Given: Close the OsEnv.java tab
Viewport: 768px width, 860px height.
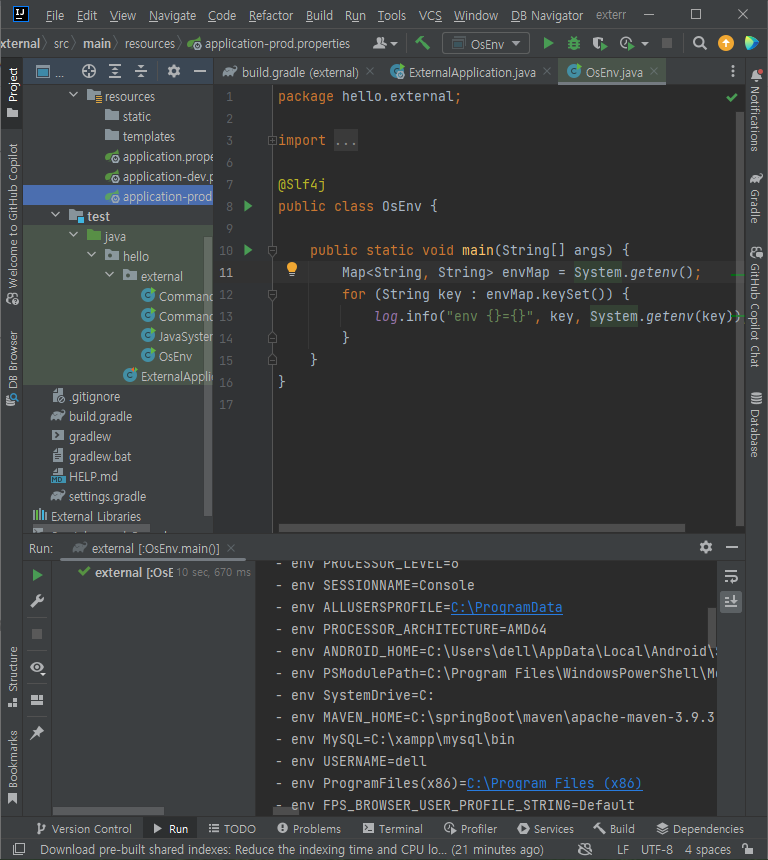Looking at the screenshot, I should click(654, 71).
